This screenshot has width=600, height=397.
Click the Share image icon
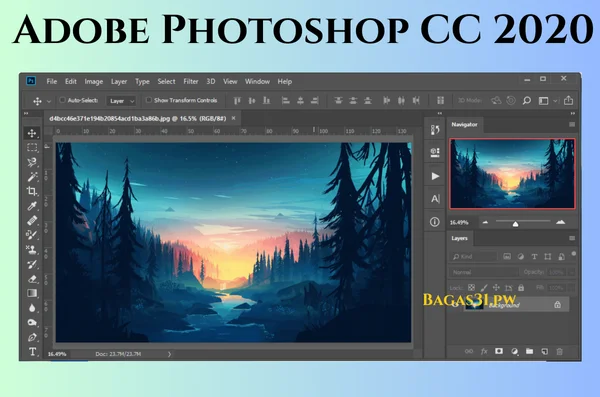pyautogui.click(x=569, y=100)
